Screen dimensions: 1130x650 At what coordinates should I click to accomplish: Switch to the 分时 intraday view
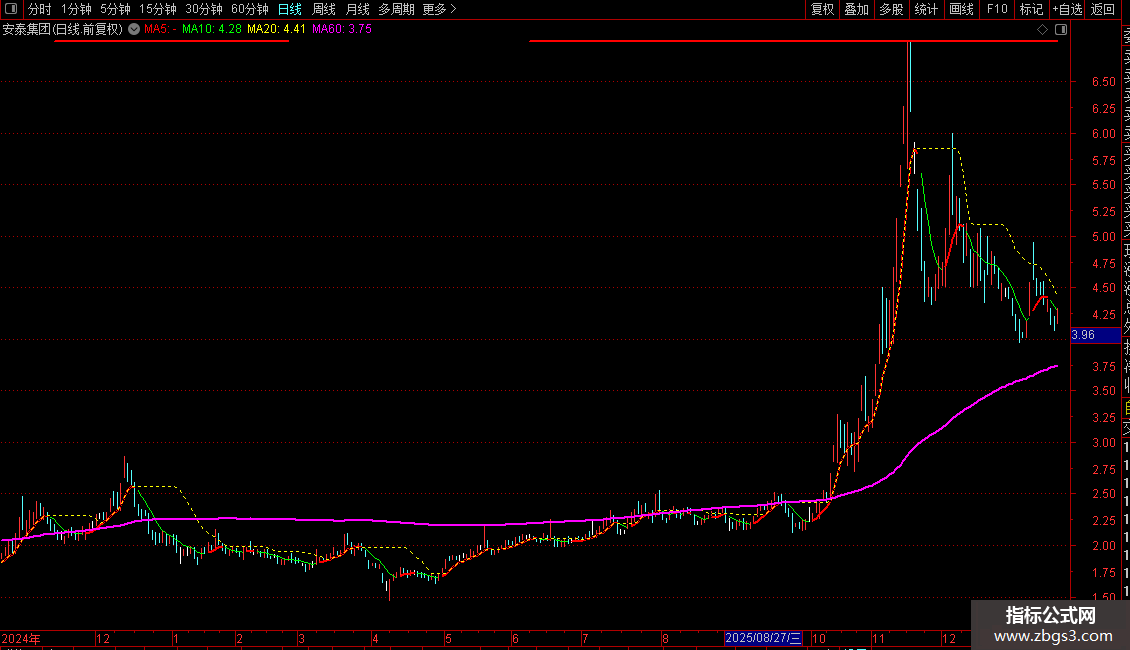tap(40, 9)
